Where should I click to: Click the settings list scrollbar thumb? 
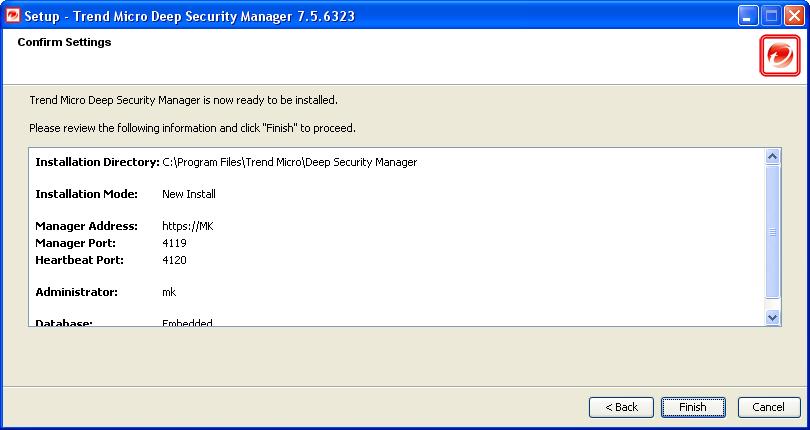[772, 232]
